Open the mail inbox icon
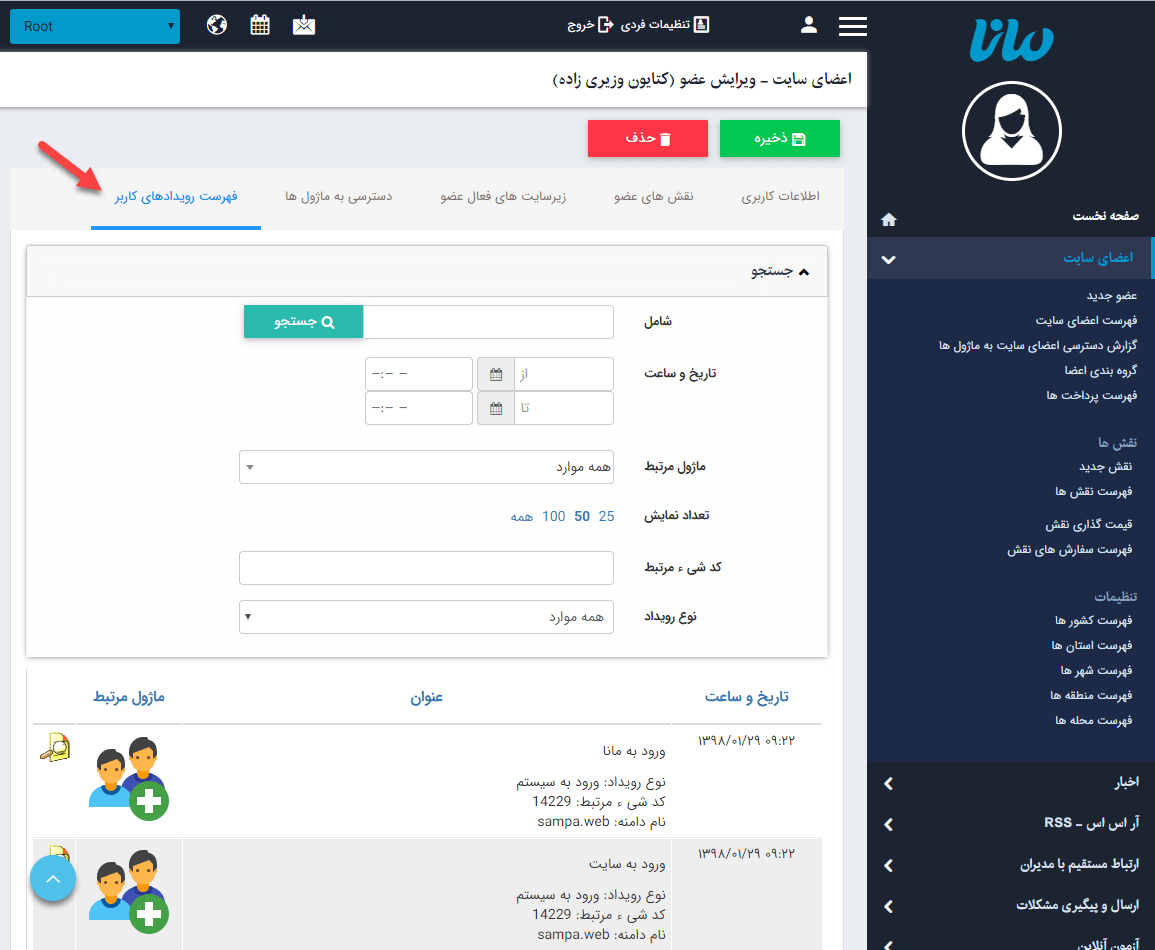Viewport: 1155px width, 950px height. pyautogui.click(x=304, y=25)
